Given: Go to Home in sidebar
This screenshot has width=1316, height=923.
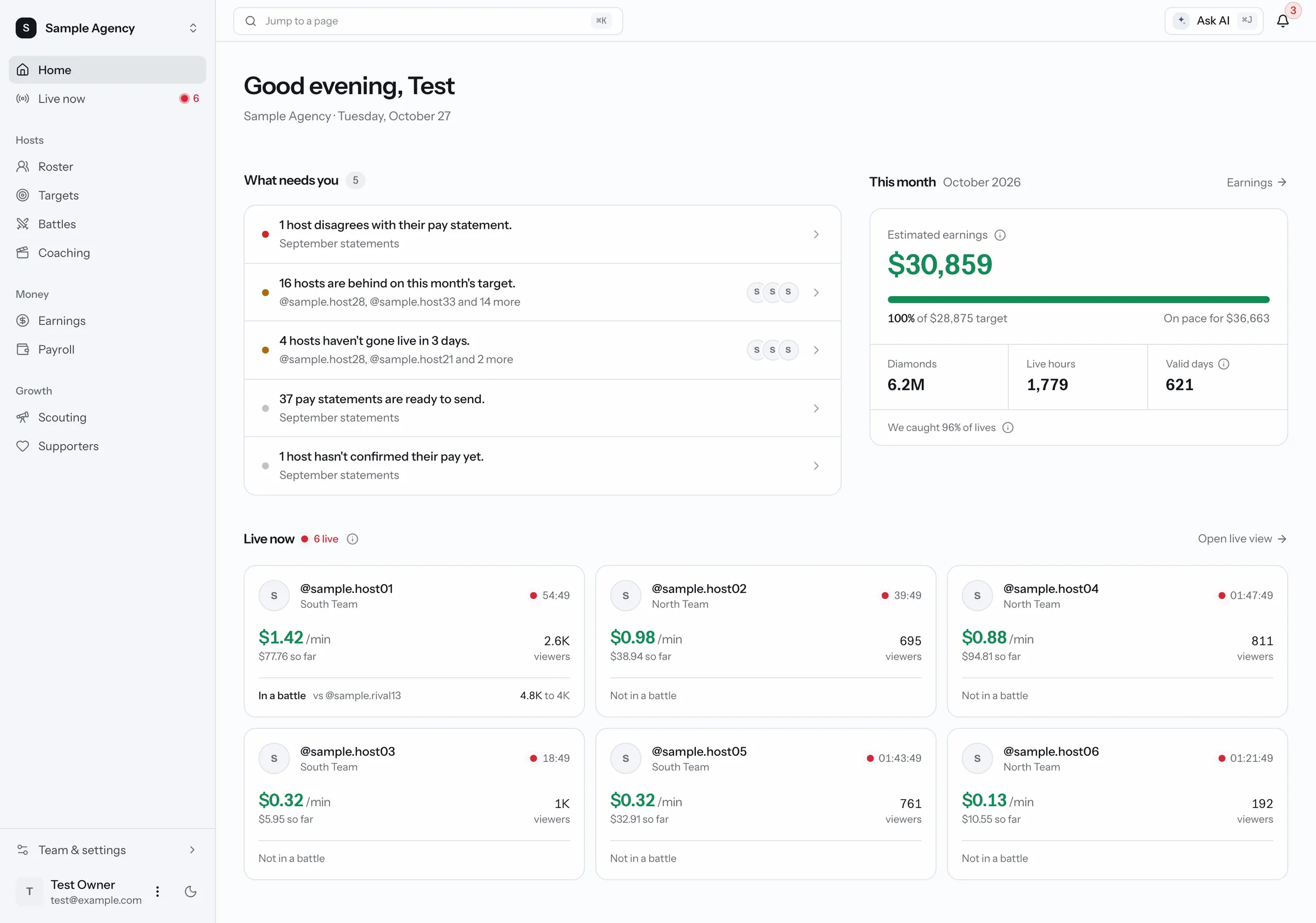Looking at the screenshot, I should (x=107, y=70).
